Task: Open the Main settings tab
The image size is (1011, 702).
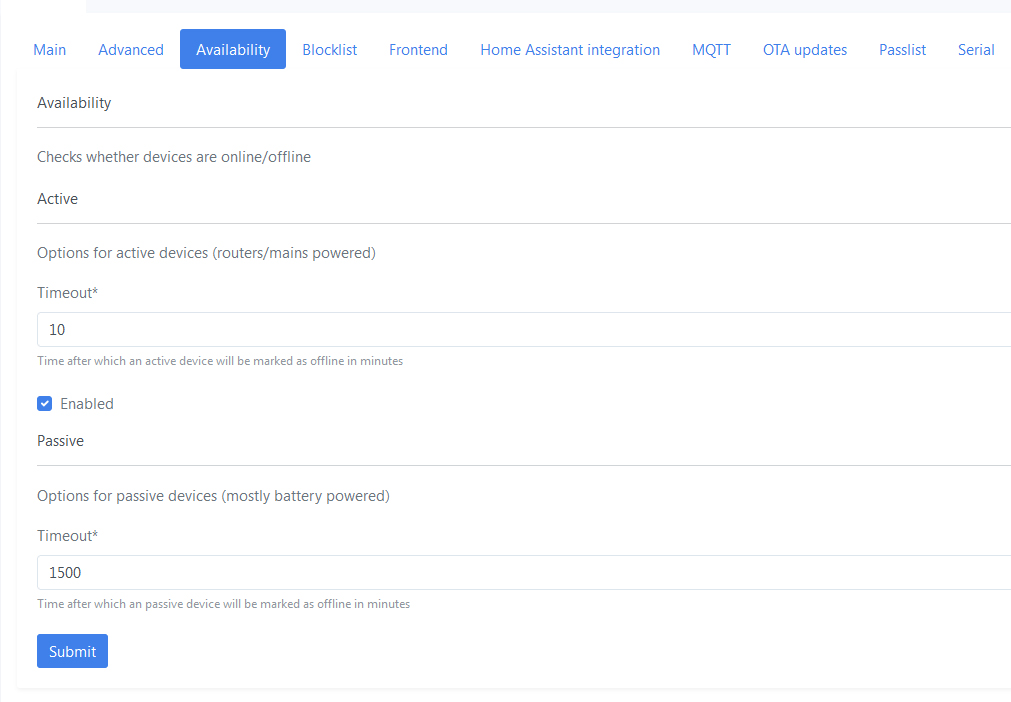Action: [50, 50]
